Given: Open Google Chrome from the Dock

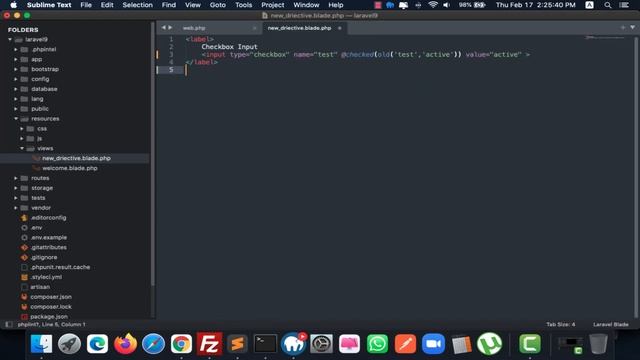Looking at the screenshot, I should pyautogui.click(x=181, y=344).
